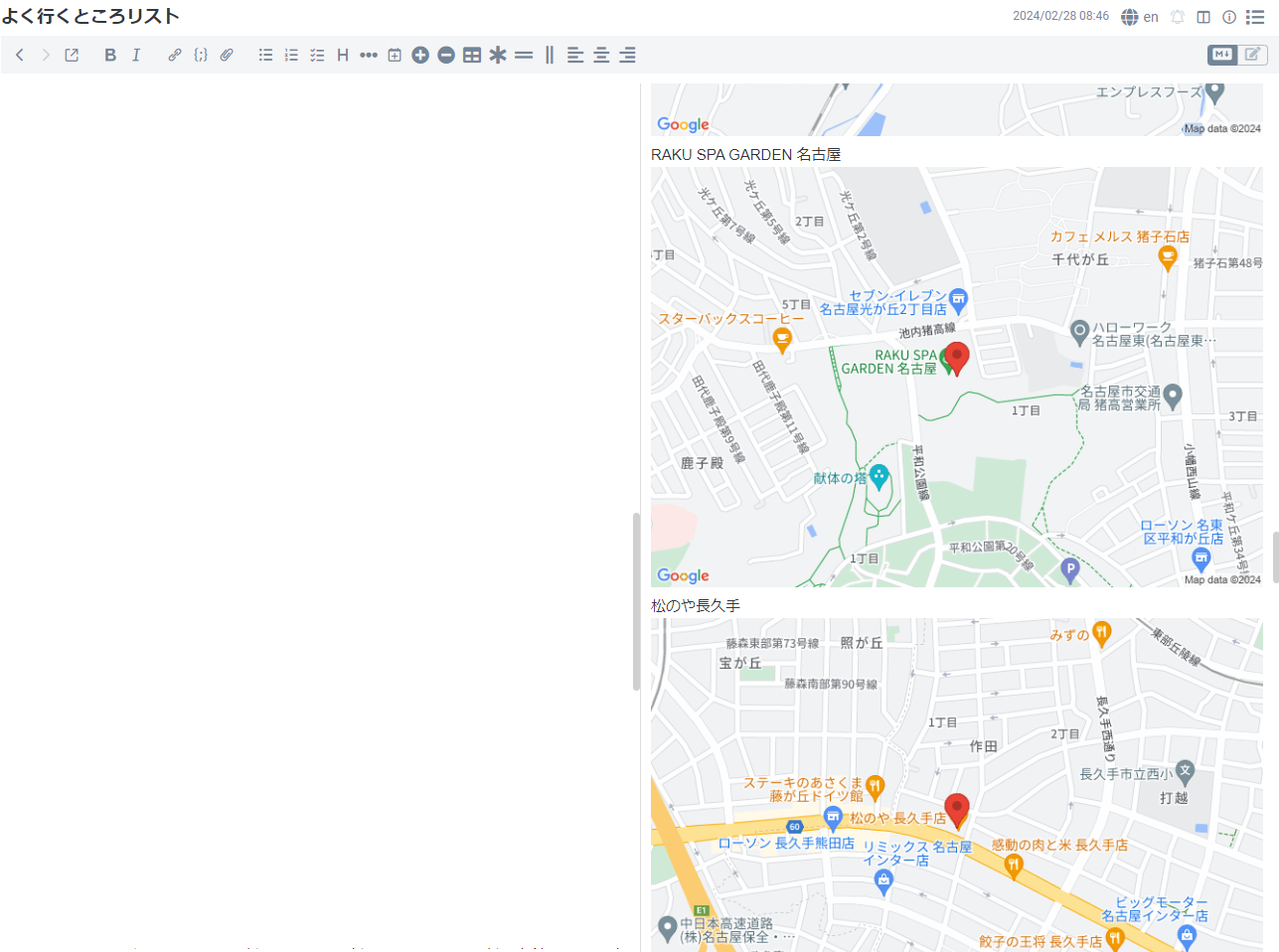Align text to the right

(x=627, y=55)
